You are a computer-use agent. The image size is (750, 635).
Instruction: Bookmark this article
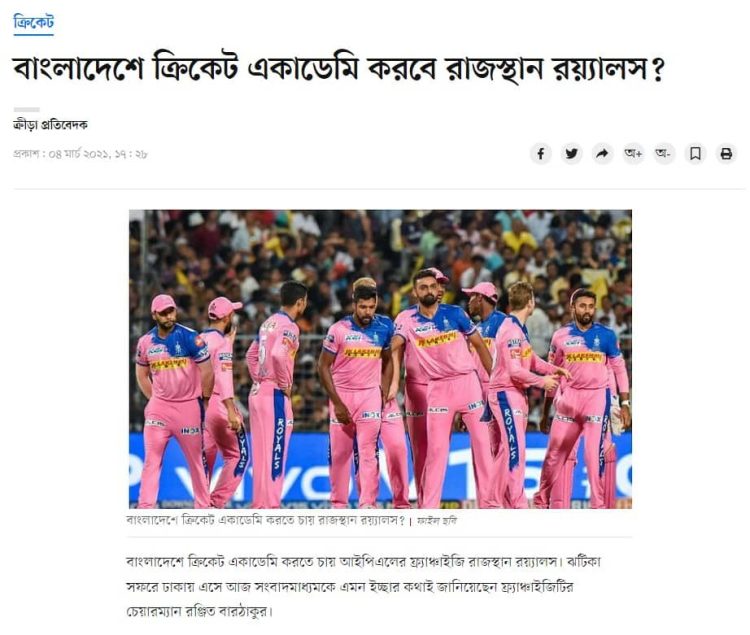click(695, 153)
